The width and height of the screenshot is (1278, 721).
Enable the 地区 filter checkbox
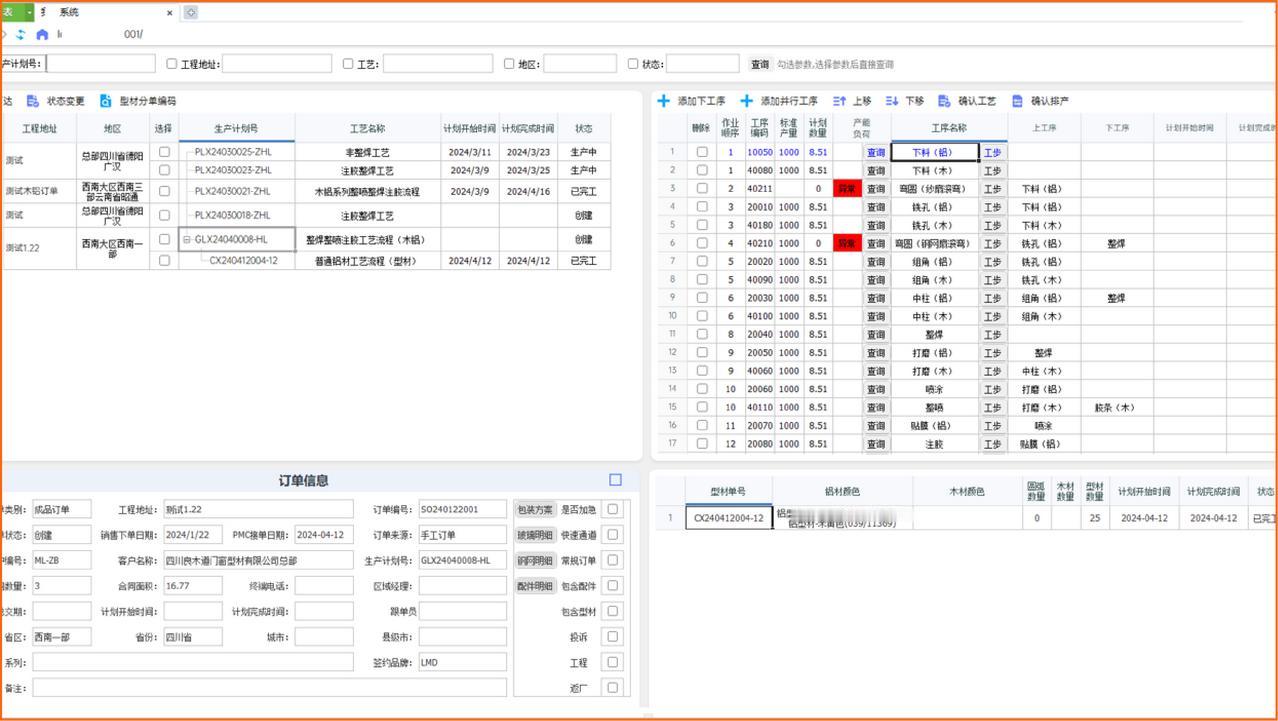(509, 64)
